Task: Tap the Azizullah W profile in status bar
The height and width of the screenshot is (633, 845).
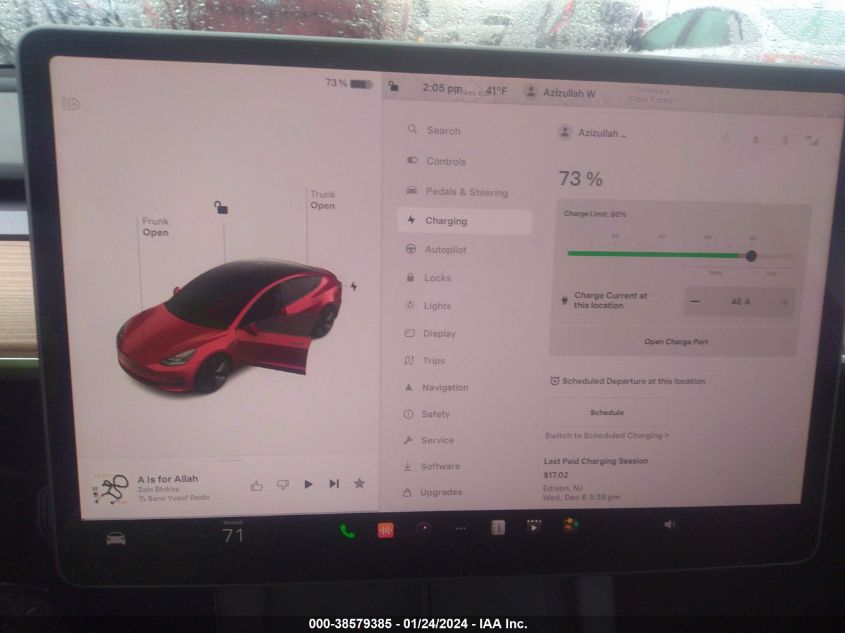Action: click(560, 93)
